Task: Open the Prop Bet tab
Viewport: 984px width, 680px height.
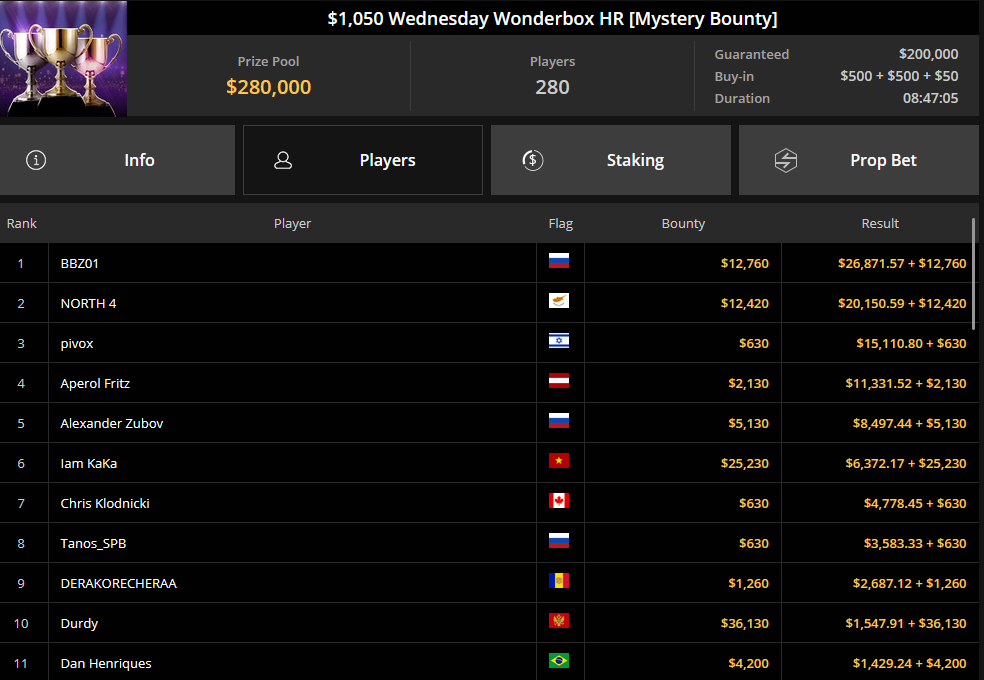Action: click(858, 160)
